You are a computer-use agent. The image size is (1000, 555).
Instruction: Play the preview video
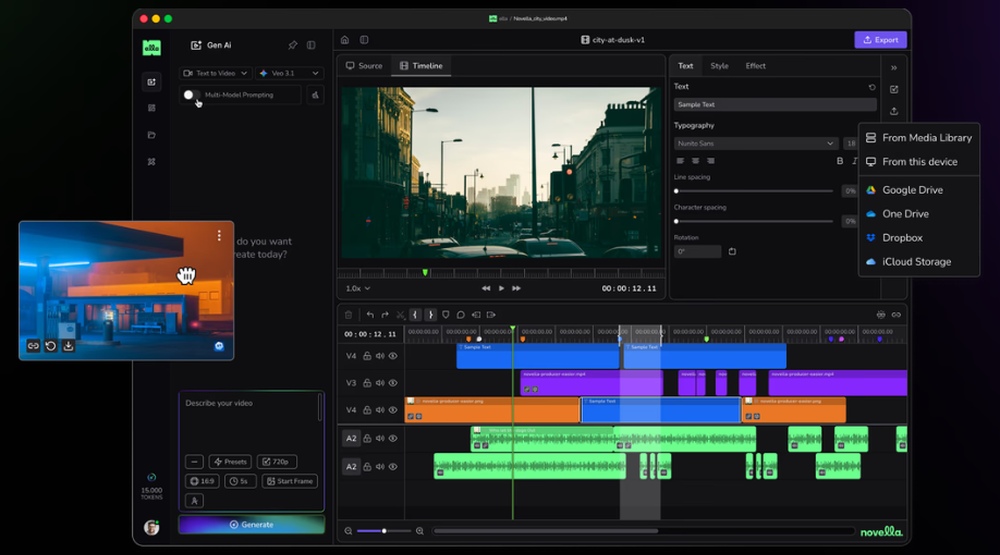coord(501,288)
